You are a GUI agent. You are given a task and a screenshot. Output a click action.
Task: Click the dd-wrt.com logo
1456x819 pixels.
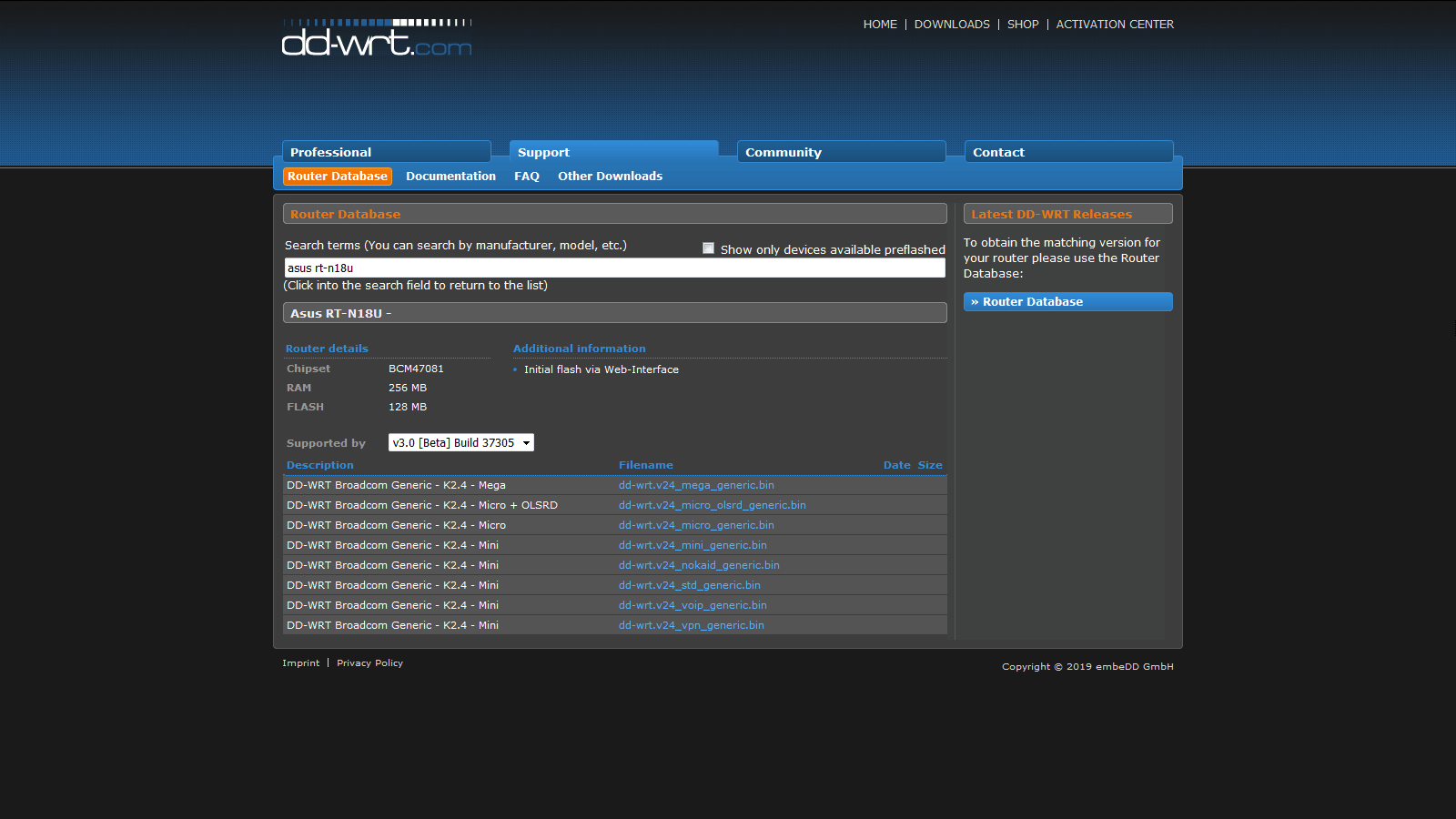tap(377, 38)
